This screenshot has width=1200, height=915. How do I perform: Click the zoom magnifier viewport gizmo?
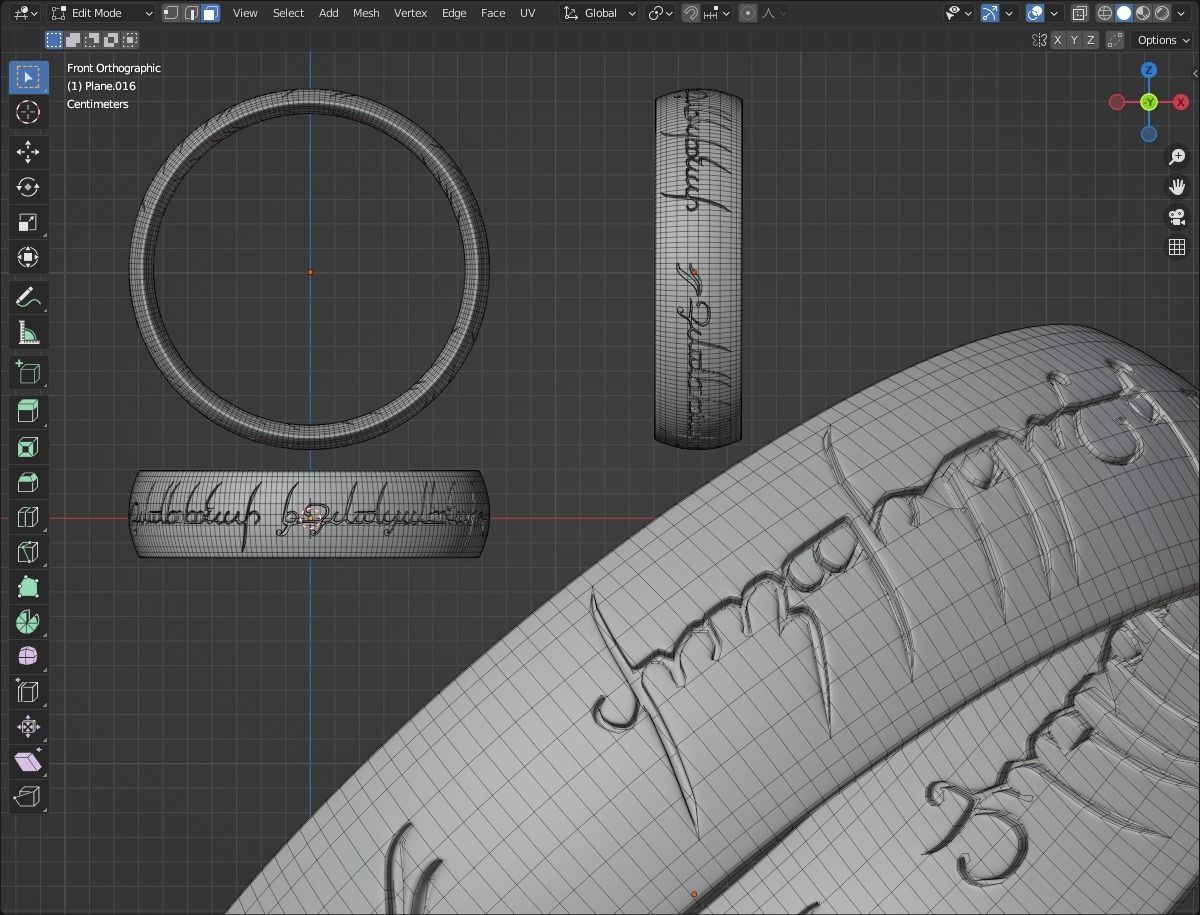pos(1177,157)
